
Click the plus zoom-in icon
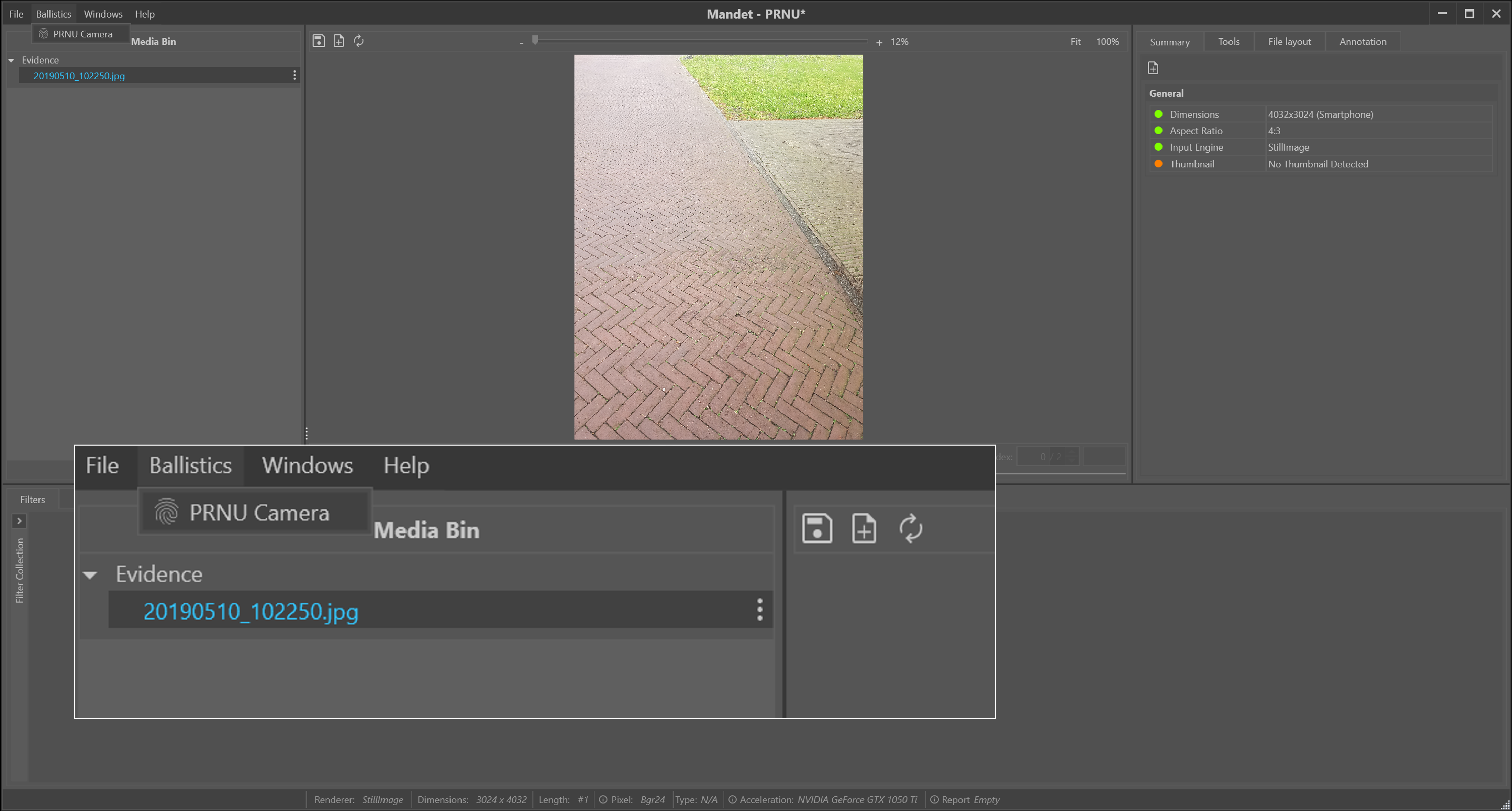[879, 42]
